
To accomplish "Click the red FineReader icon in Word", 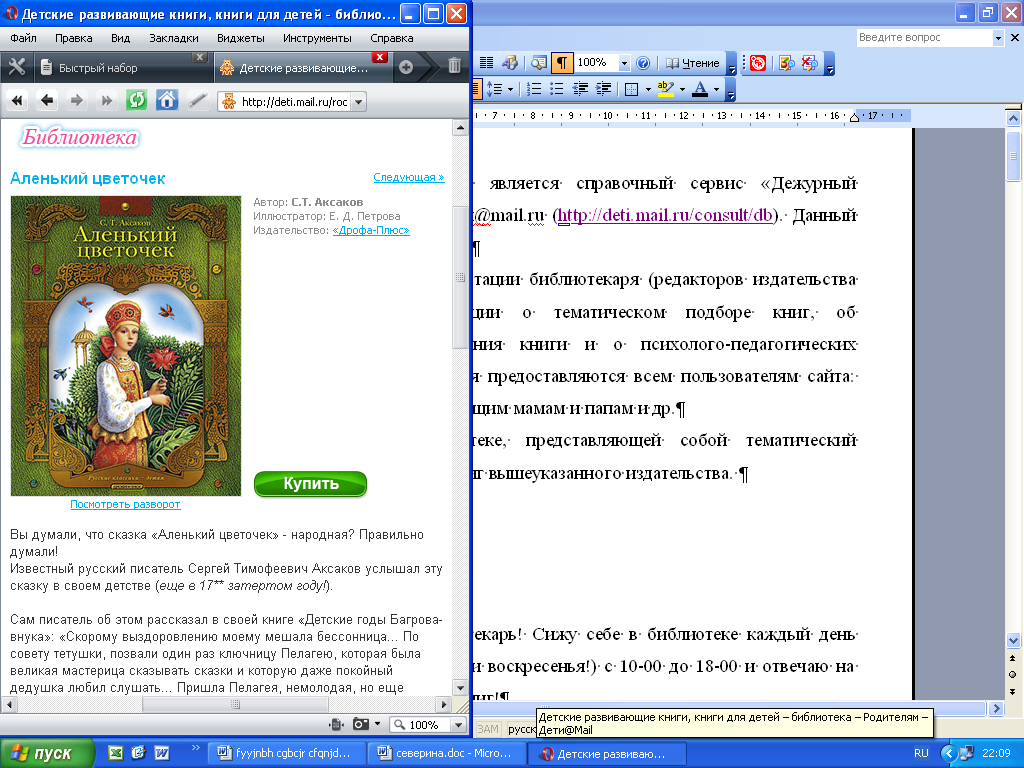I will point(758,63).
